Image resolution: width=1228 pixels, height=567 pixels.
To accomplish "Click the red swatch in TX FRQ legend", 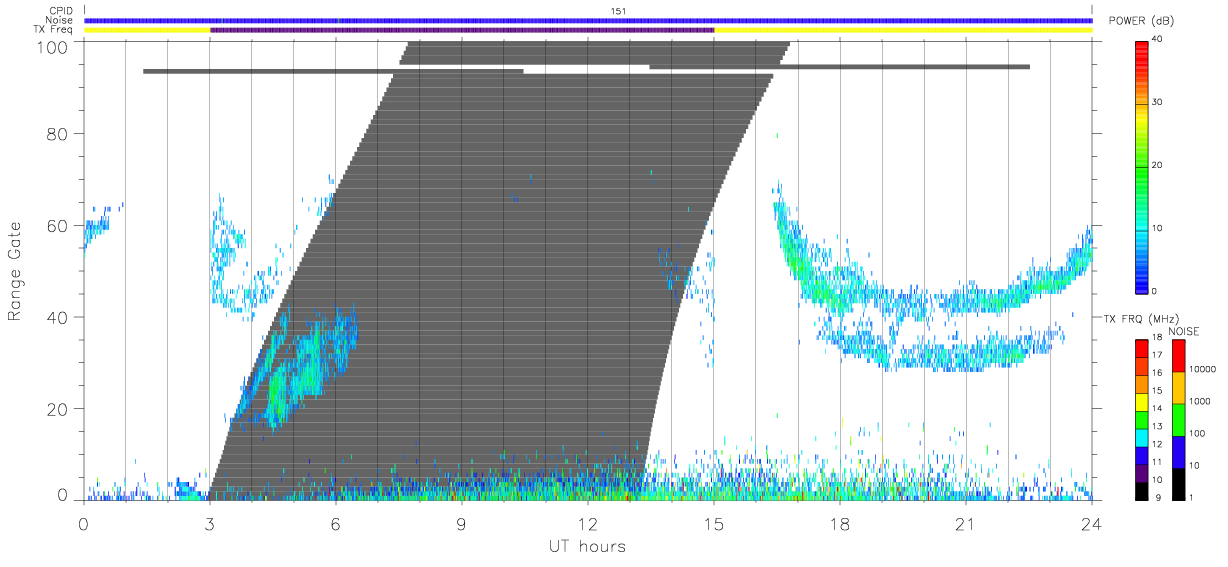I will pyautogui.click(x=1142, y=349).
